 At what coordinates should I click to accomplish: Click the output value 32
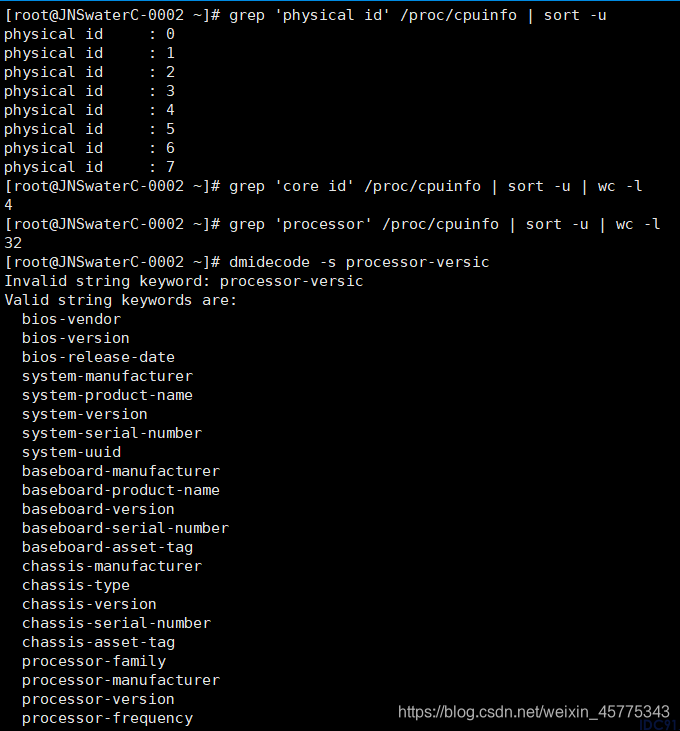(x=13, y=243)
